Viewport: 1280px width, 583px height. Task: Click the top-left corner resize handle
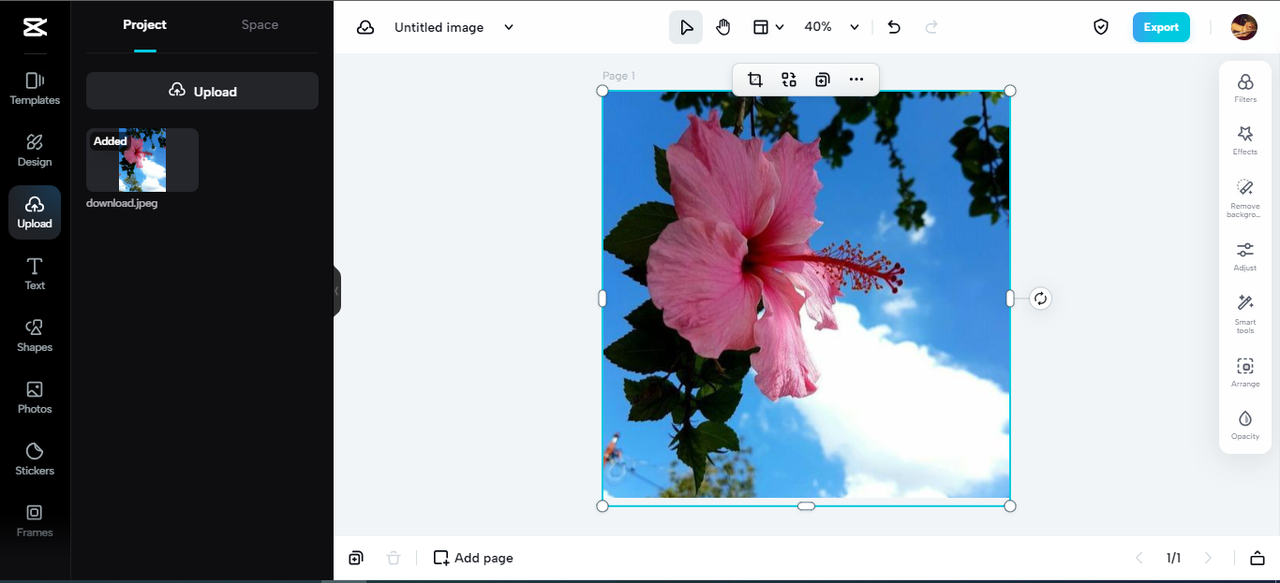pos(602,91)
